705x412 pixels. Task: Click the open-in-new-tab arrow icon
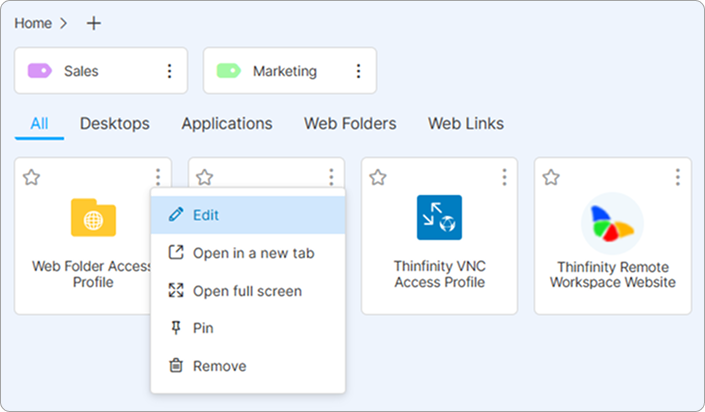click(176, 252)
